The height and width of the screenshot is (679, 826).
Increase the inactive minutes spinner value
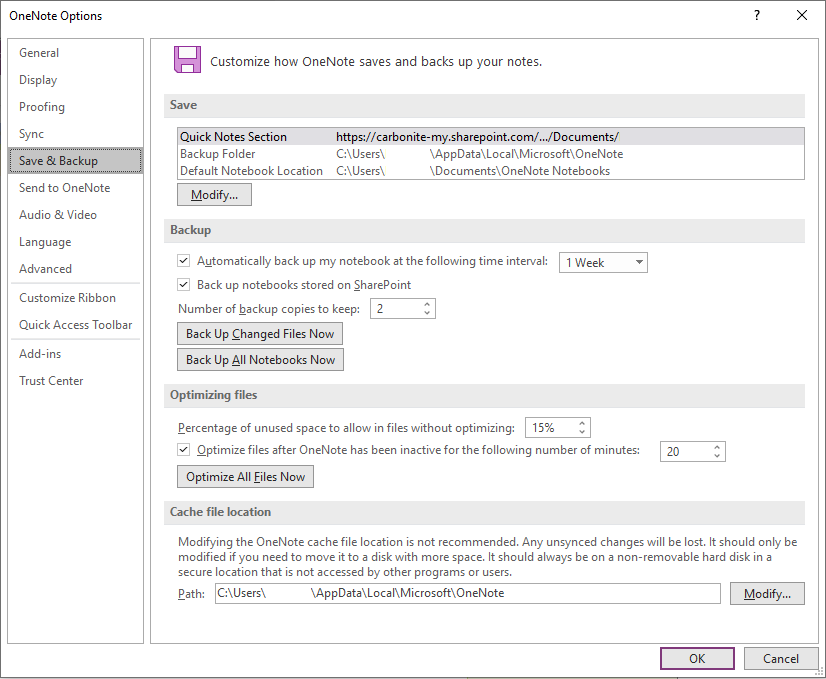(x=717, y=447)
